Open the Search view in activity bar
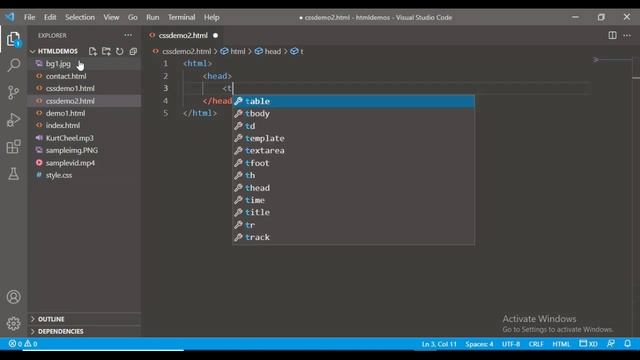Viewport: 640px width, 360px height. 13,65
